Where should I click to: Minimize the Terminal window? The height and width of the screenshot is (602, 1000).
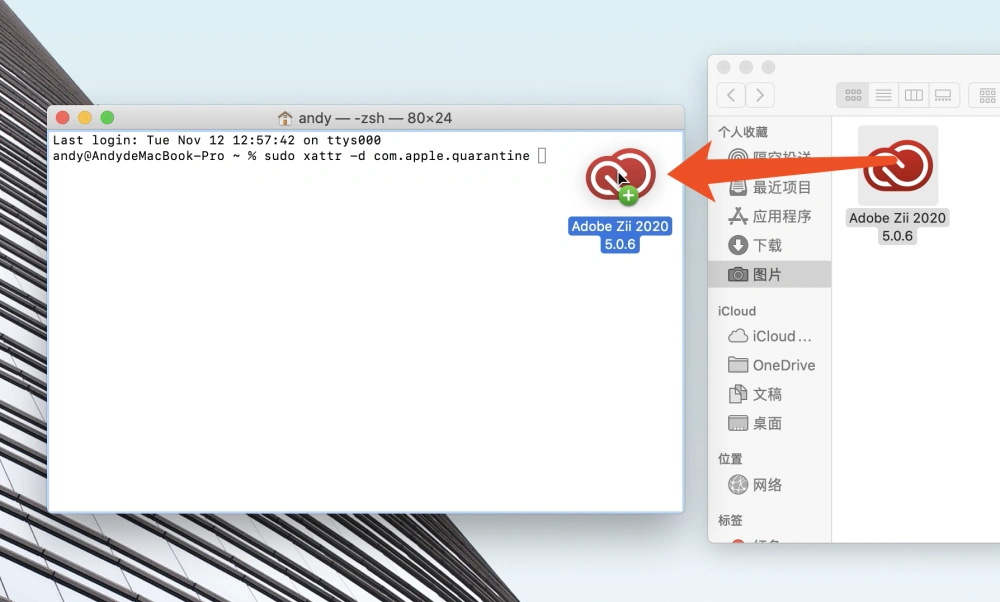point(85,117)
